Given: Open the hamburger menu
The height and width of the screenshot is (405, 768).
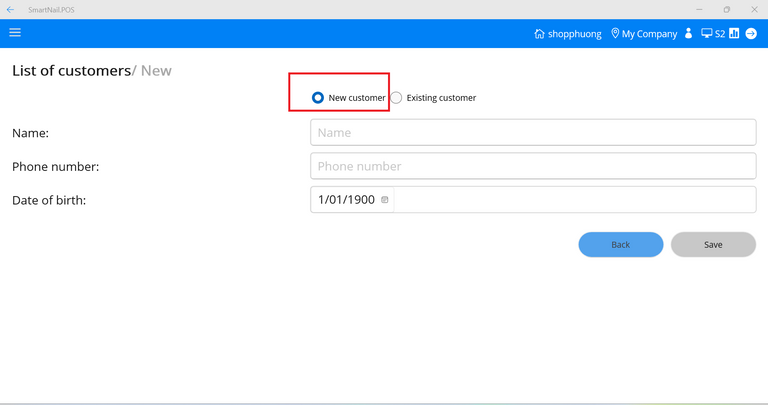Looking at the screenshot, I should (15, 33).
